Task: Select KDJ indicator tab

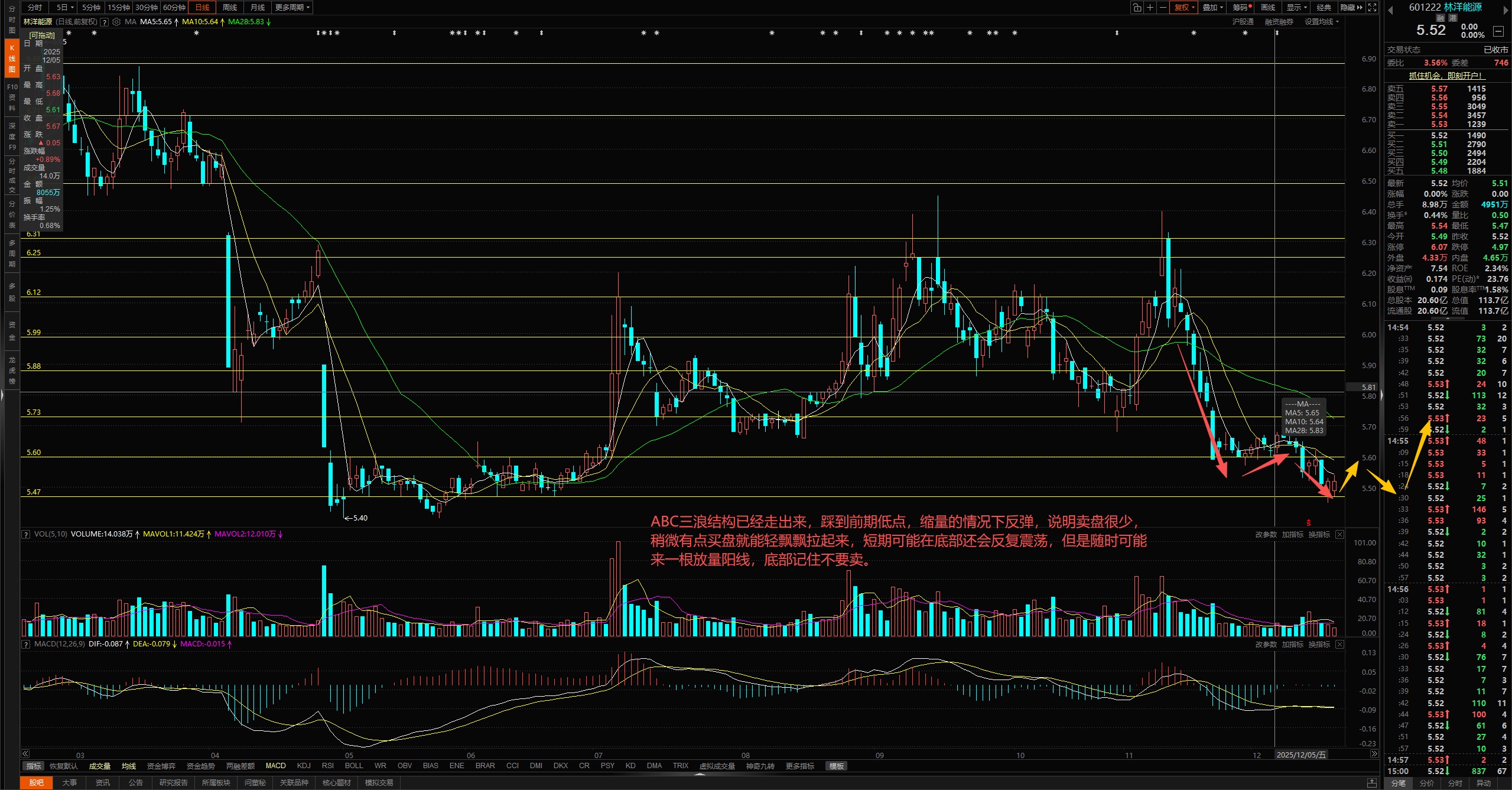Action: tap(304, 766)
